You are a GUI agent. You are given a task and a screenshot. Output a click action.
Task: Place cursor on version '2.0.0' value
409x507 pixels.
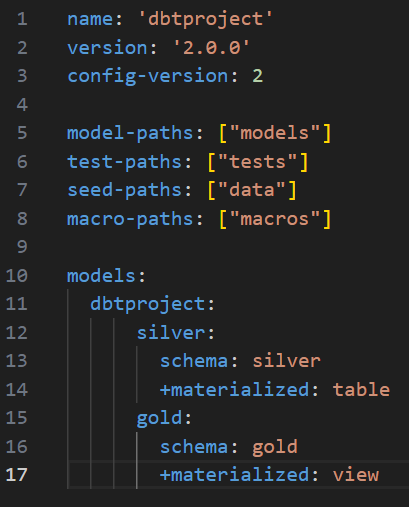pyautogui.click(x=211, y=48)
